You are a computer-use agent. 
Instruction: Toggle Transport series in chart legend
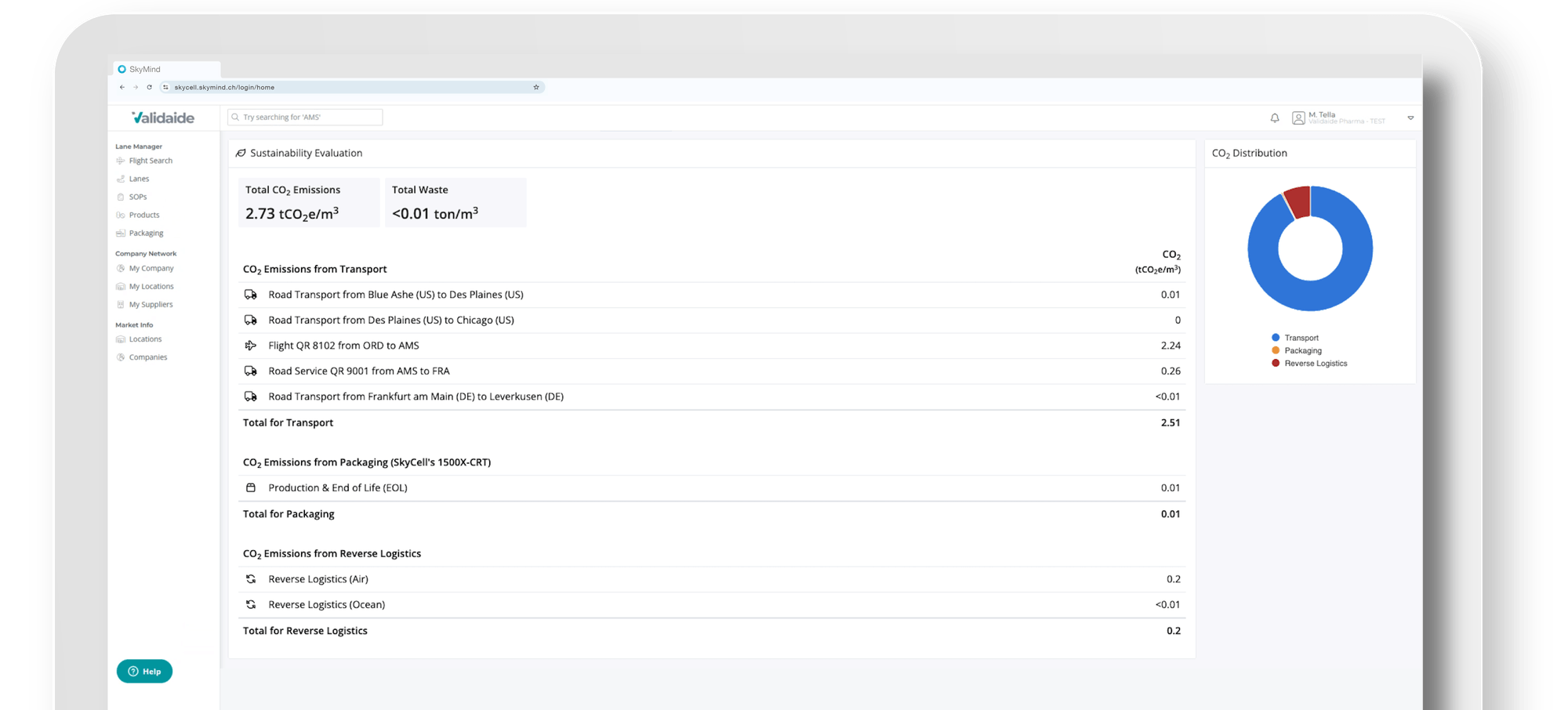pyautogui.click(x=1301, y=338)
